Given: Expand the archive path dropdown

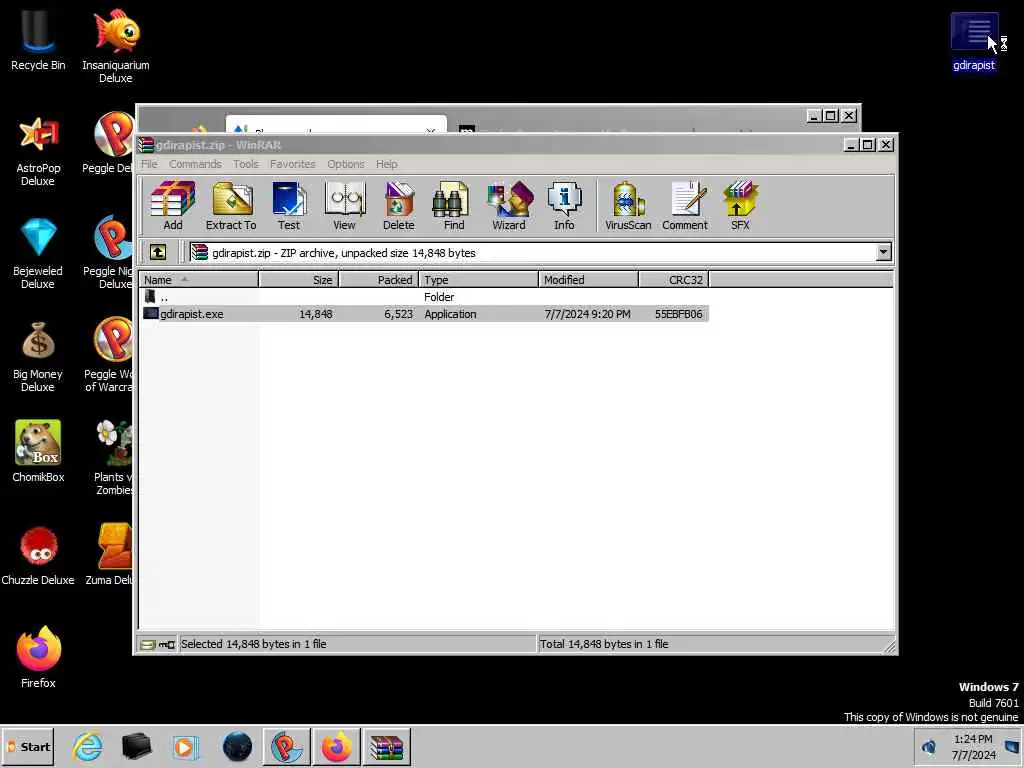Looking at the screenshot, I should (884, 252).
